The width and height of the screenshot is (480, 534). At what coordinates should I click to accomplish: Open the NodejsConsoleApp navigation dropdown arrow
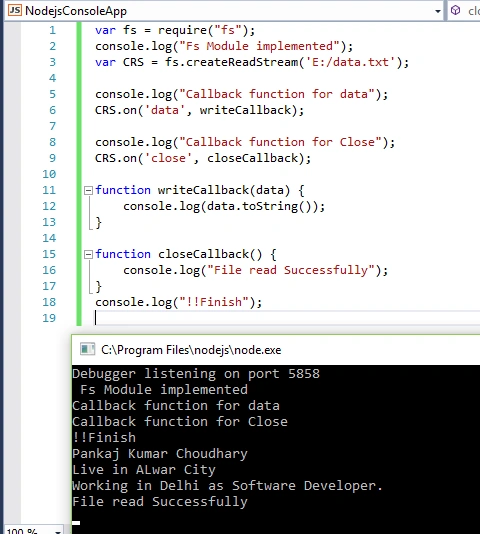[438, 11]
